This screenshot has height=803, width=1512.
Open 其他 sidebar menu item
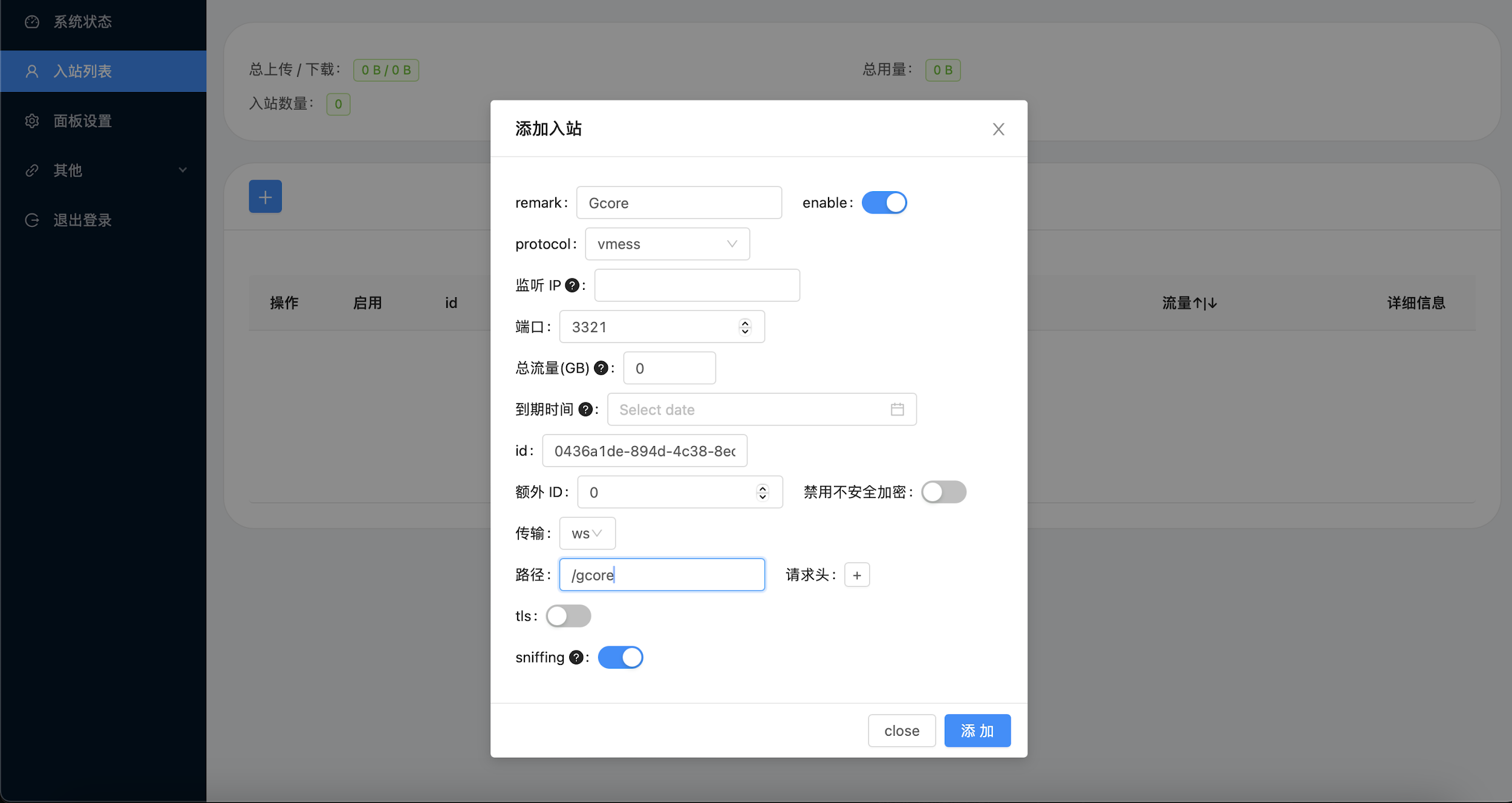(x=103, y=171)
